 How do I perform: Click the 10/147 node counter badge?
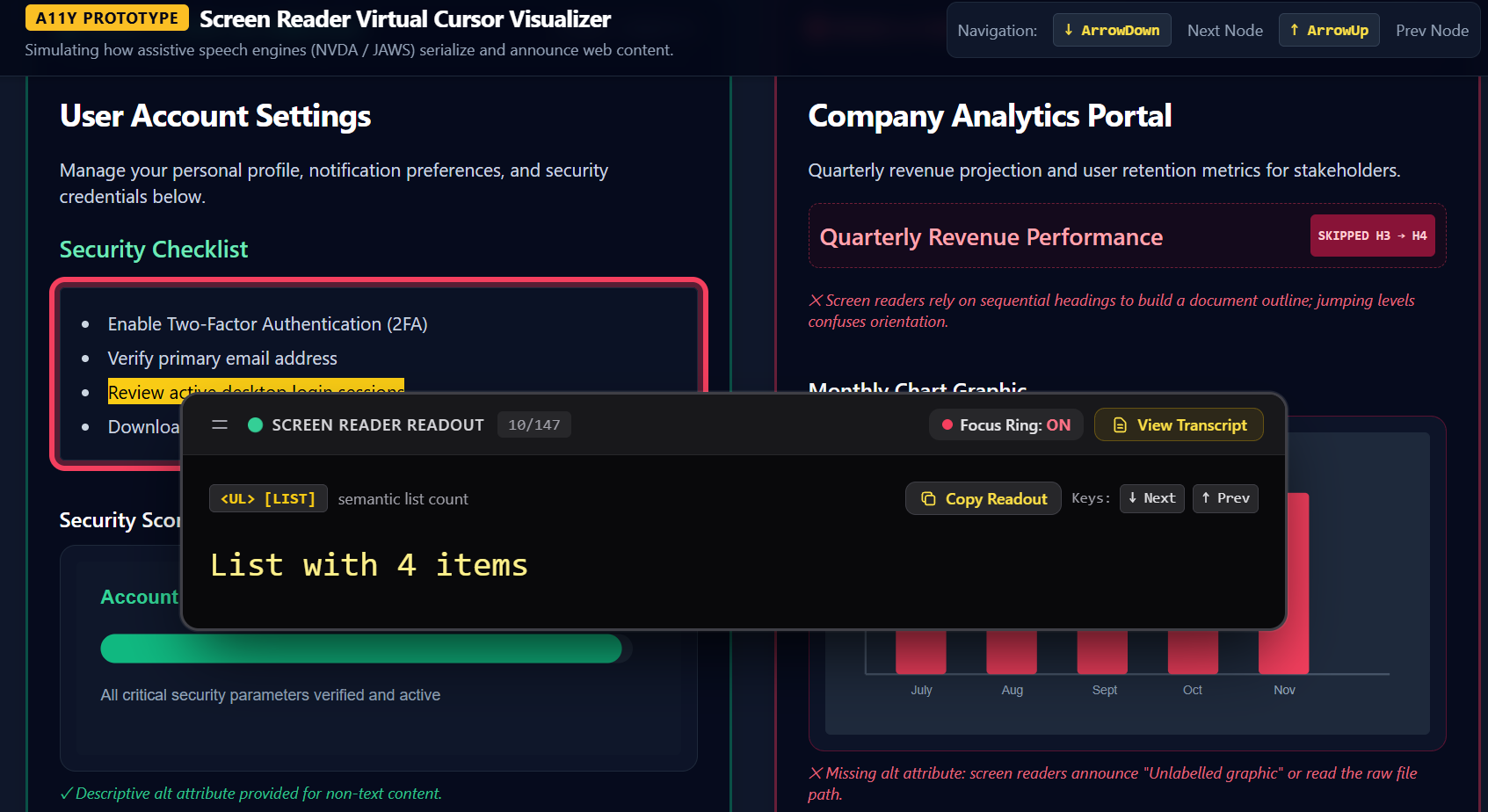[x=534, y=425]
